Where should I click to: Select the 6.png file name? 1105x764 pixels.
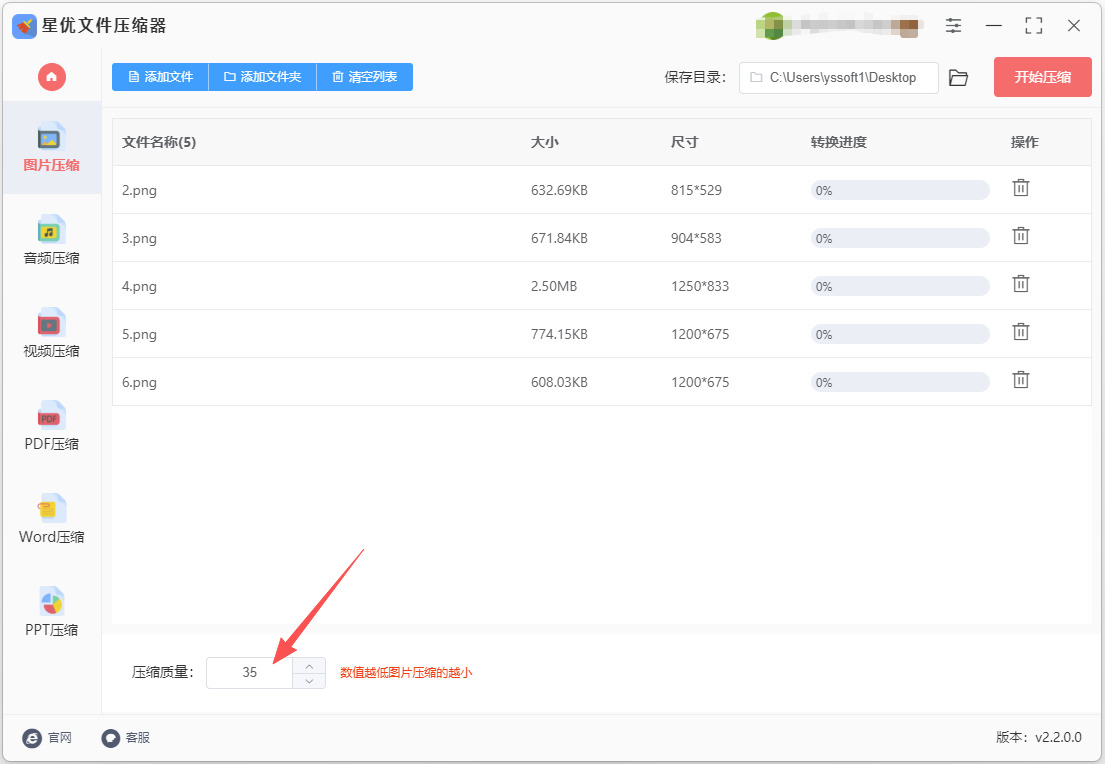[140, 382]
